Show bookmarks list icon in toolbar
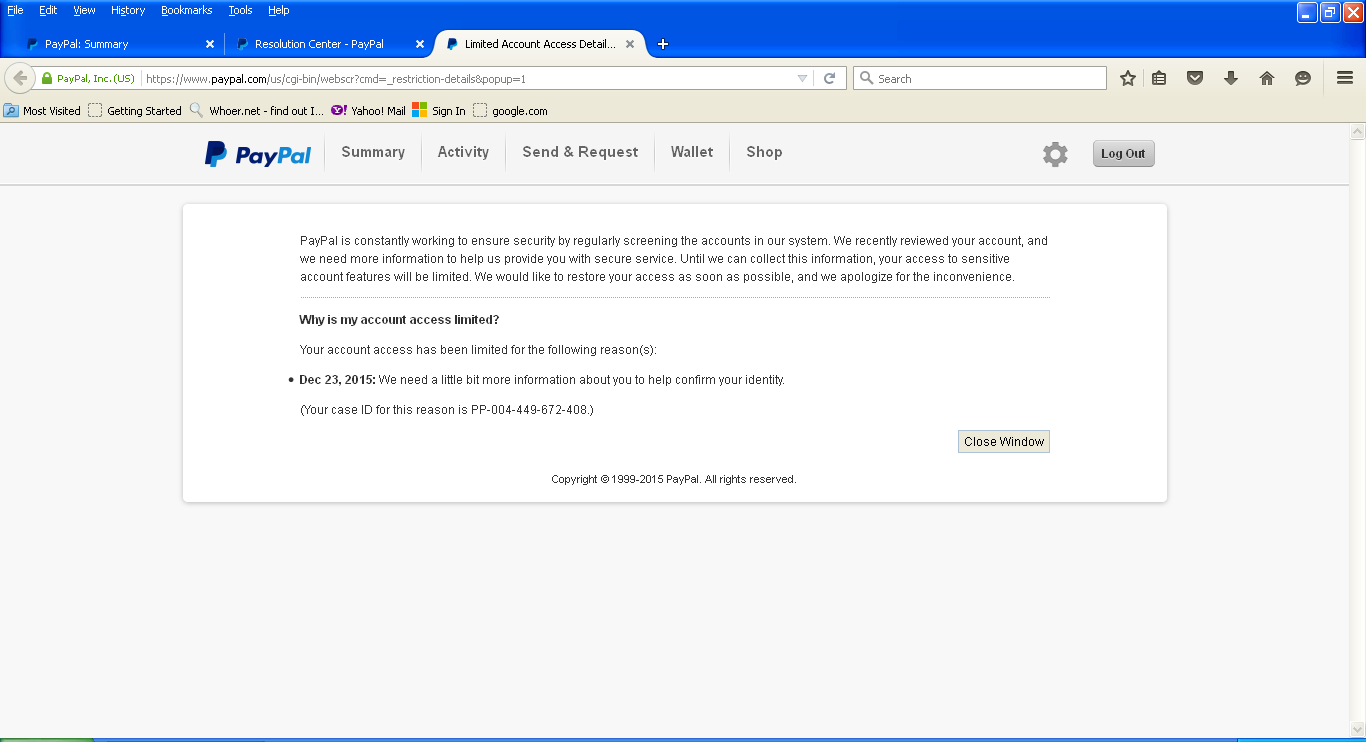 (1159, 78)
